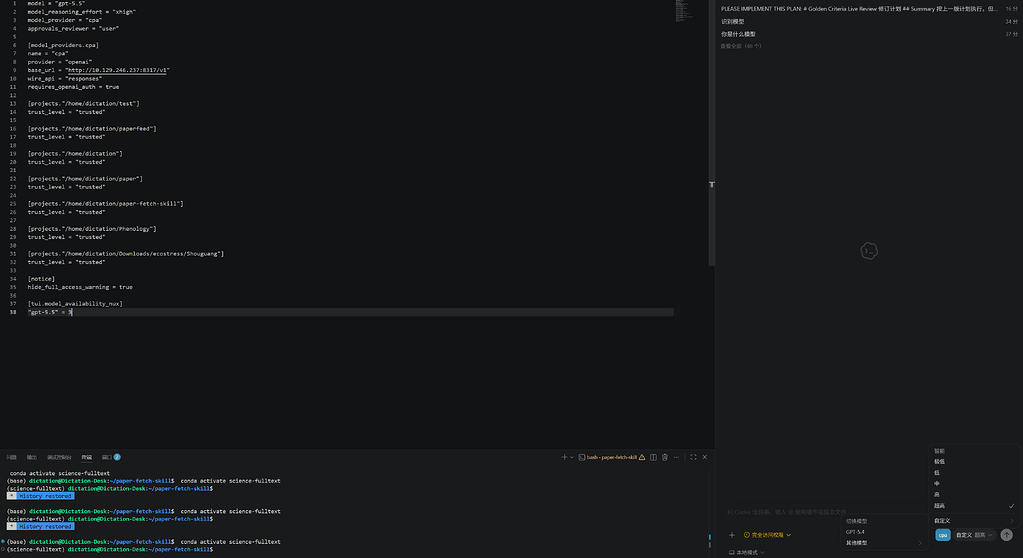Open the 自定义 超高 model selector dropdown
Screen dimensions: 1023x558
click(974, 535)
